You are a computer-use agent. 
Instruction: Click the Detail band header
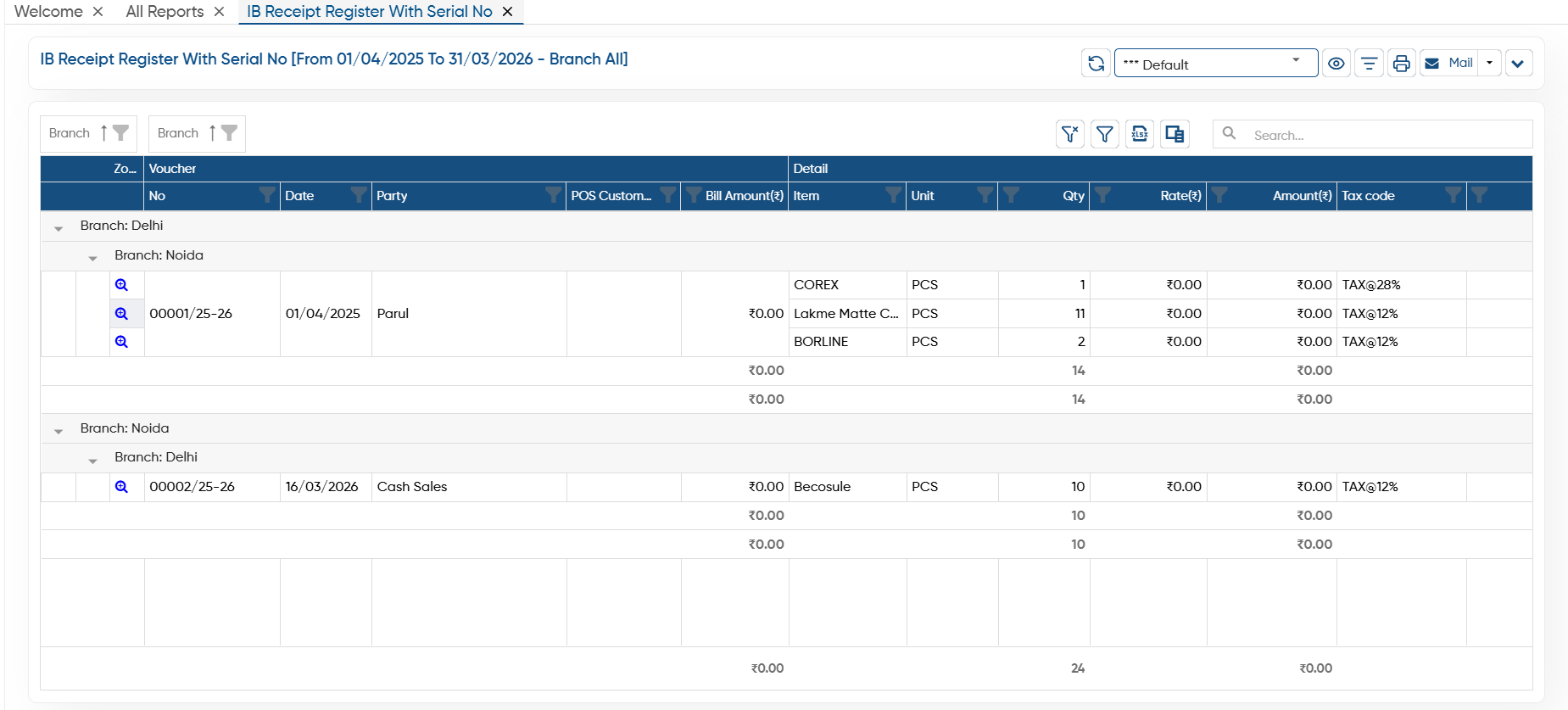coord(1160,169)
